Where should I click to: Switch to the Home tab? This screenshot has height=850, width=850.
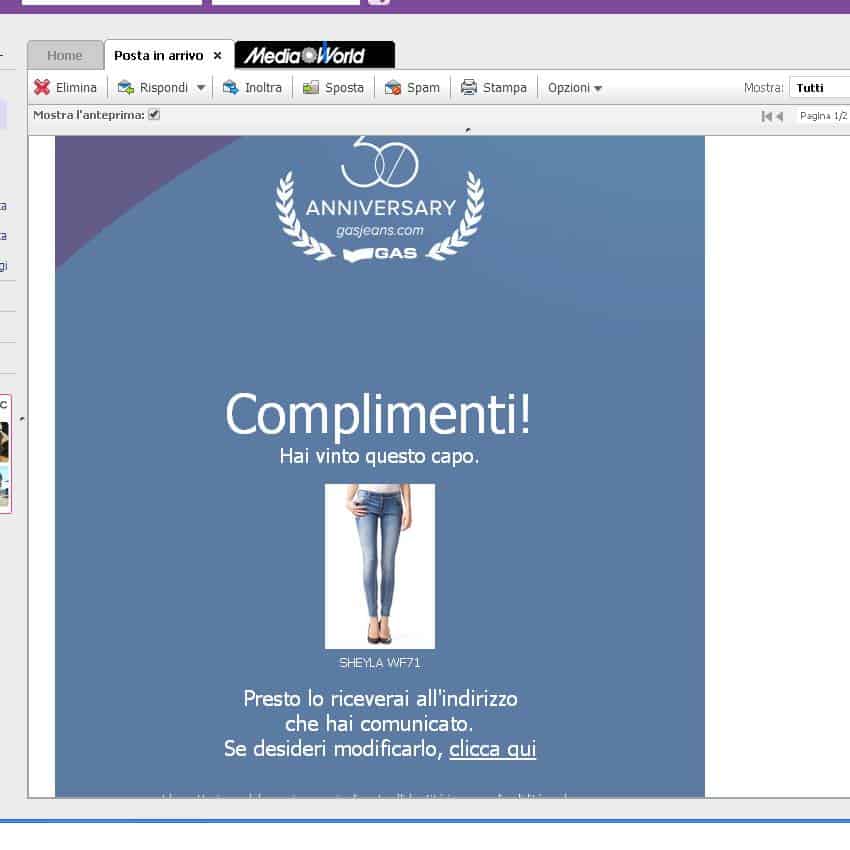click(x=65, y=56)
